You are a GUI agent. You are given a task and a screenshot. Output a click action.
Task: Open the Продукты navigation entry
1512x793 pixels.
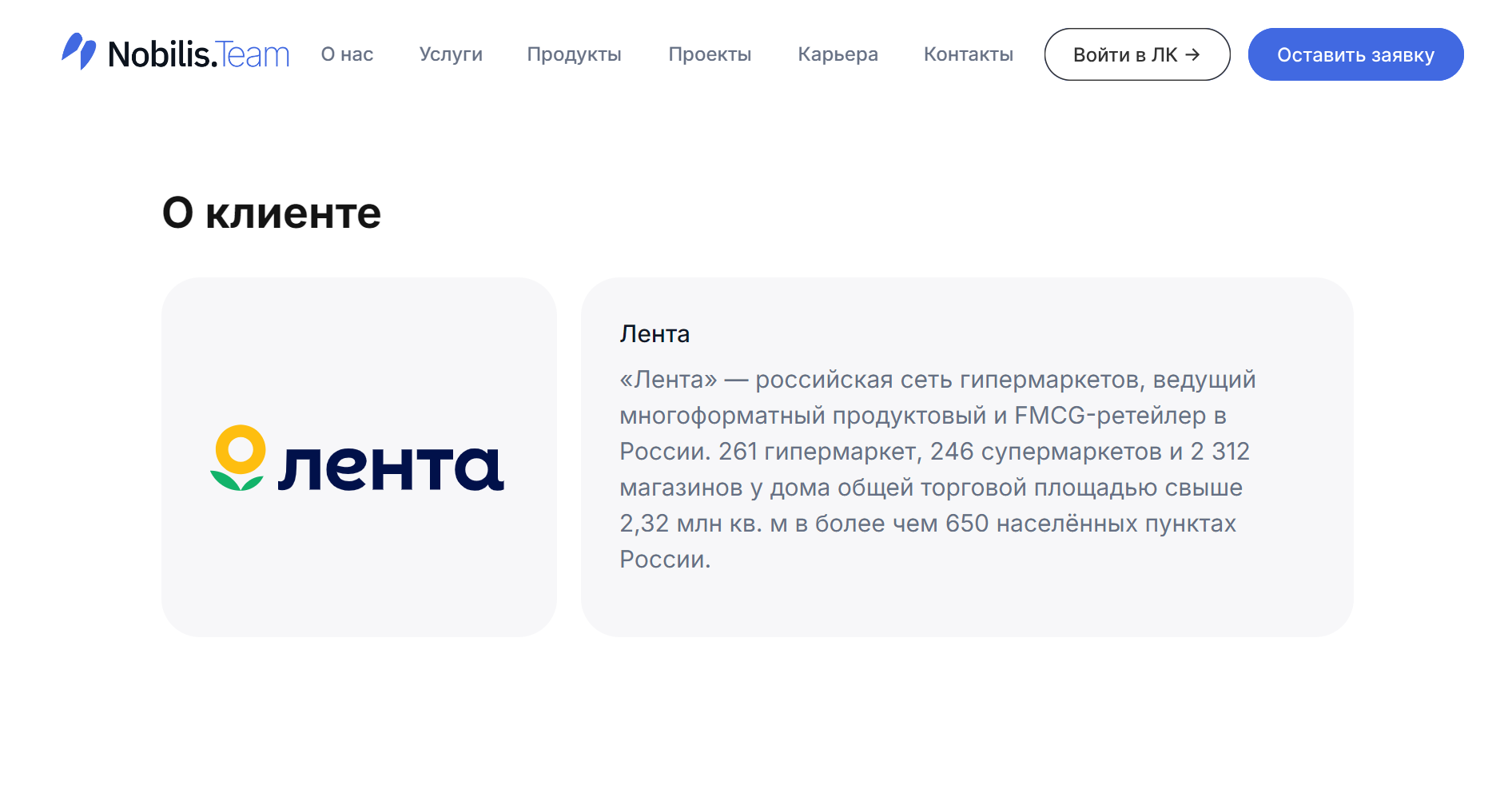(574, 54)
